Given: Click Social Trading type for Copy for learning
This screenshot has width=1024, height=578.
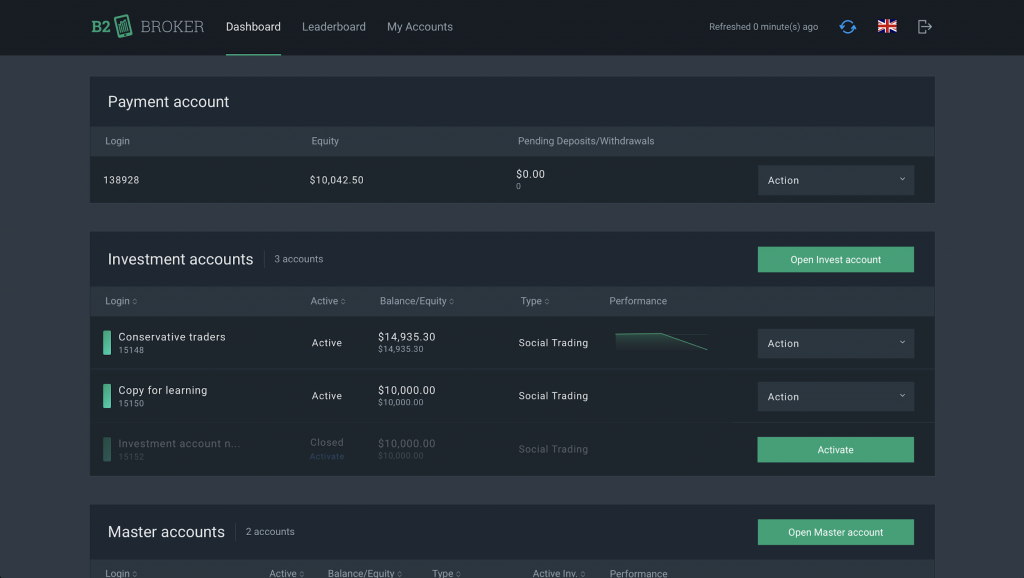Looking at the screenshot, I should [553, 396].
